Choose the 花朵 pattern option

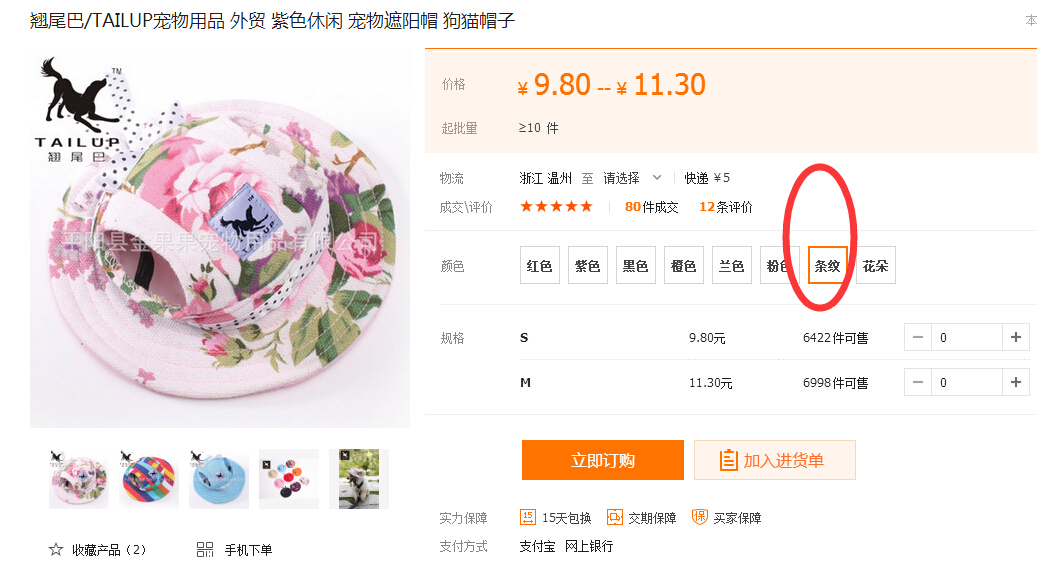(x=876, y=266)
